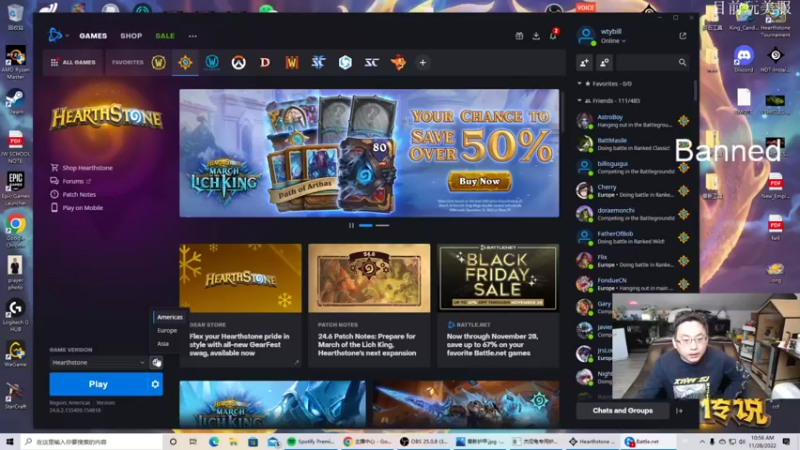
Task: Open the wtybill profile avatar
Action: pos(586,36)
